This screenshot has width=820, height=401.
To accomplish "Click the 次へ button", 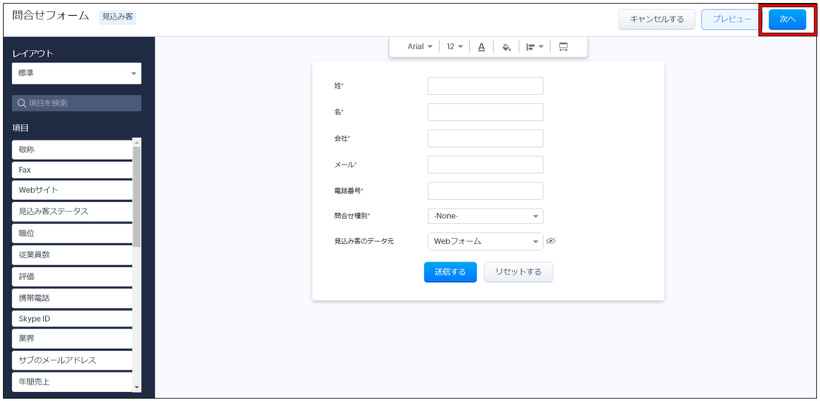I will (787, 20).
